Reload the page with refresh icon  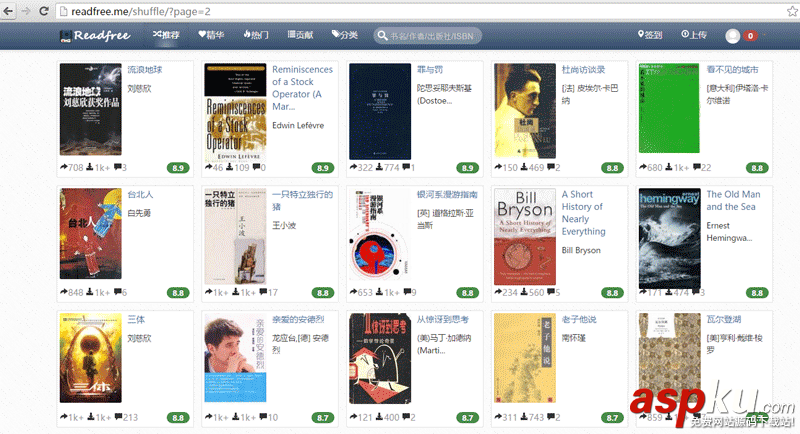44,11
